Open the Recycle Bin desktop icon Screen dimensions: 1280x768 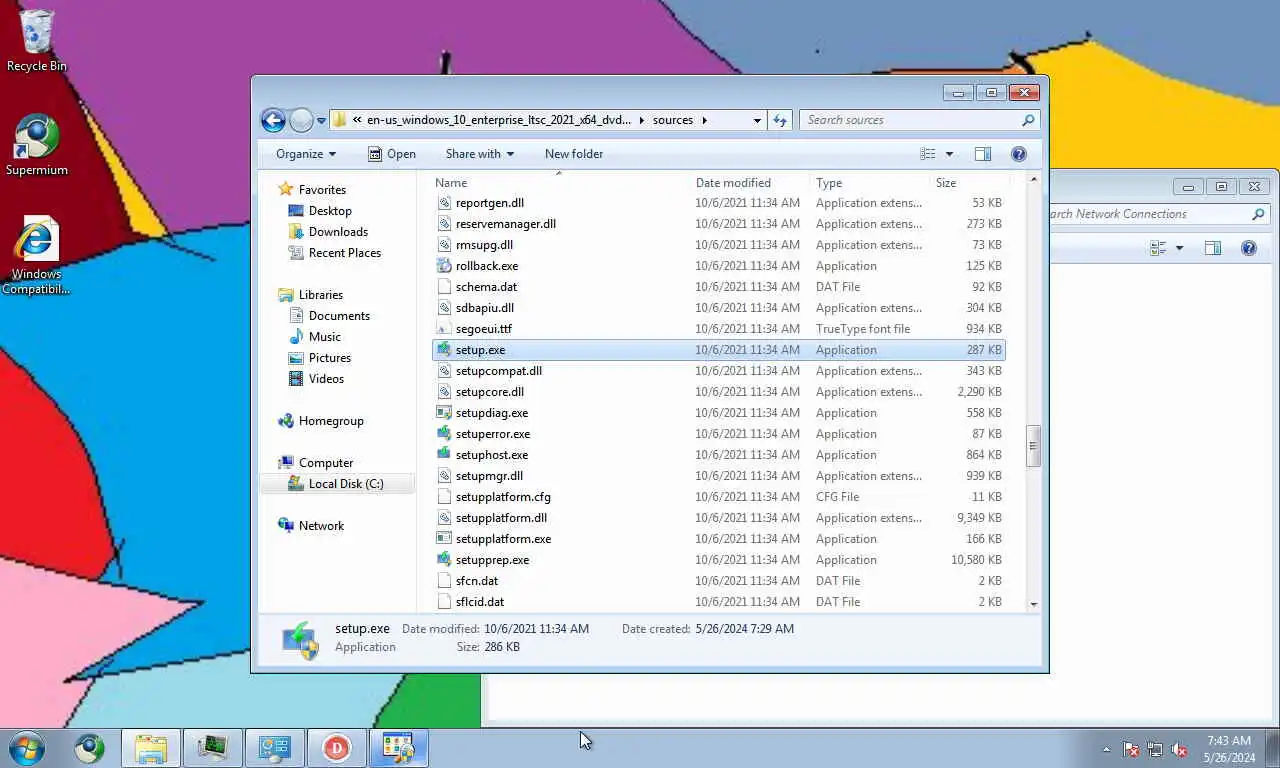37,40
